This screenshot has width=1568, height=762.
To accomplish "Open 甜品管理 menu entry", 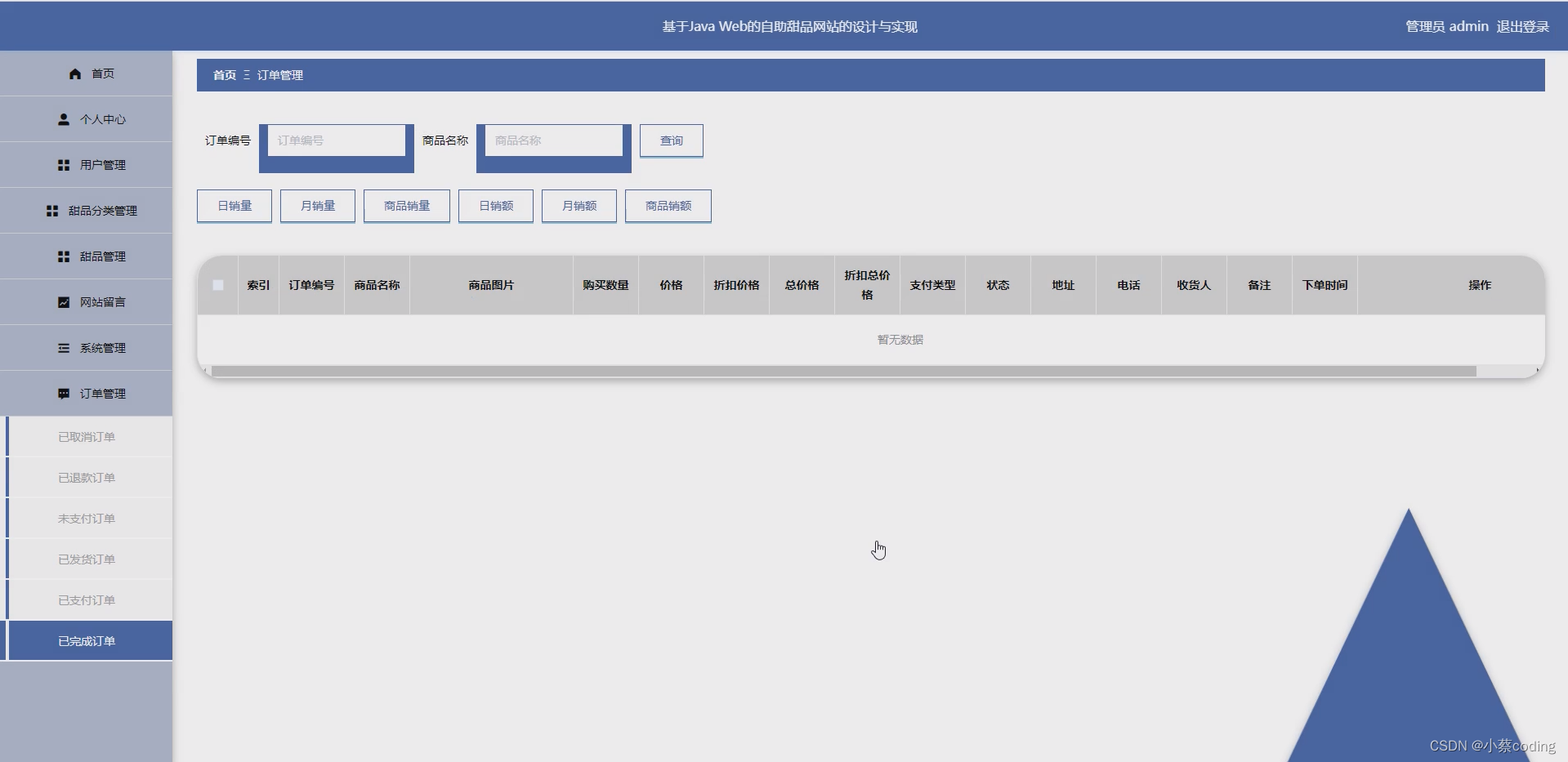I will coord(86,256).
